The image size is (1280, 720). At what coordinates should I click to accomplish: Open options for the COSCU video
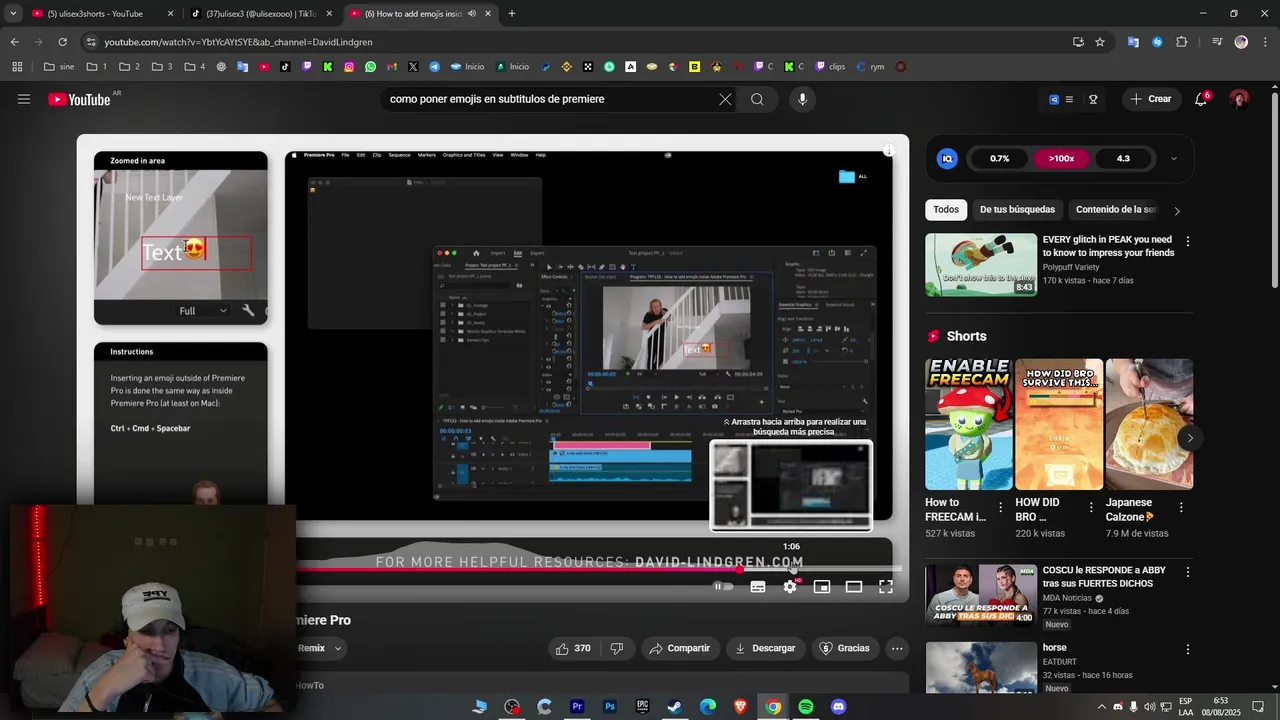click(1188, 572)
